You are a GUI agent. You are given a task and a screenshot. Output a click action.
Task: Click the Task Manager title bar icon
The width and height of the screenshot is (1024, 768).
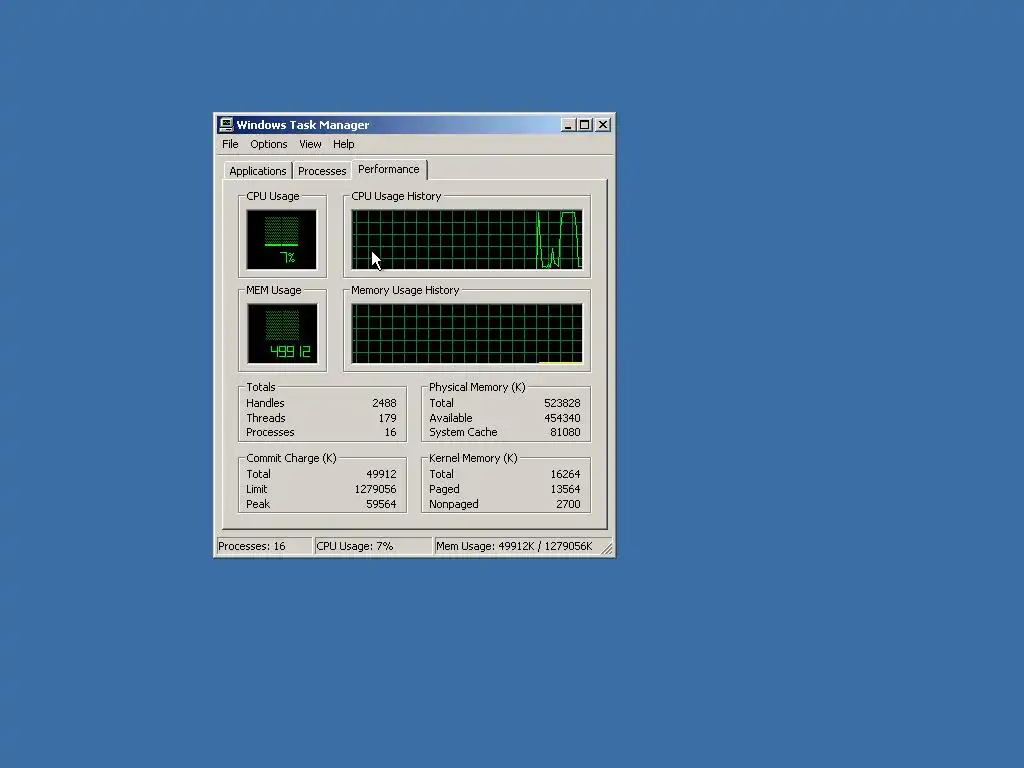(226, 125)
